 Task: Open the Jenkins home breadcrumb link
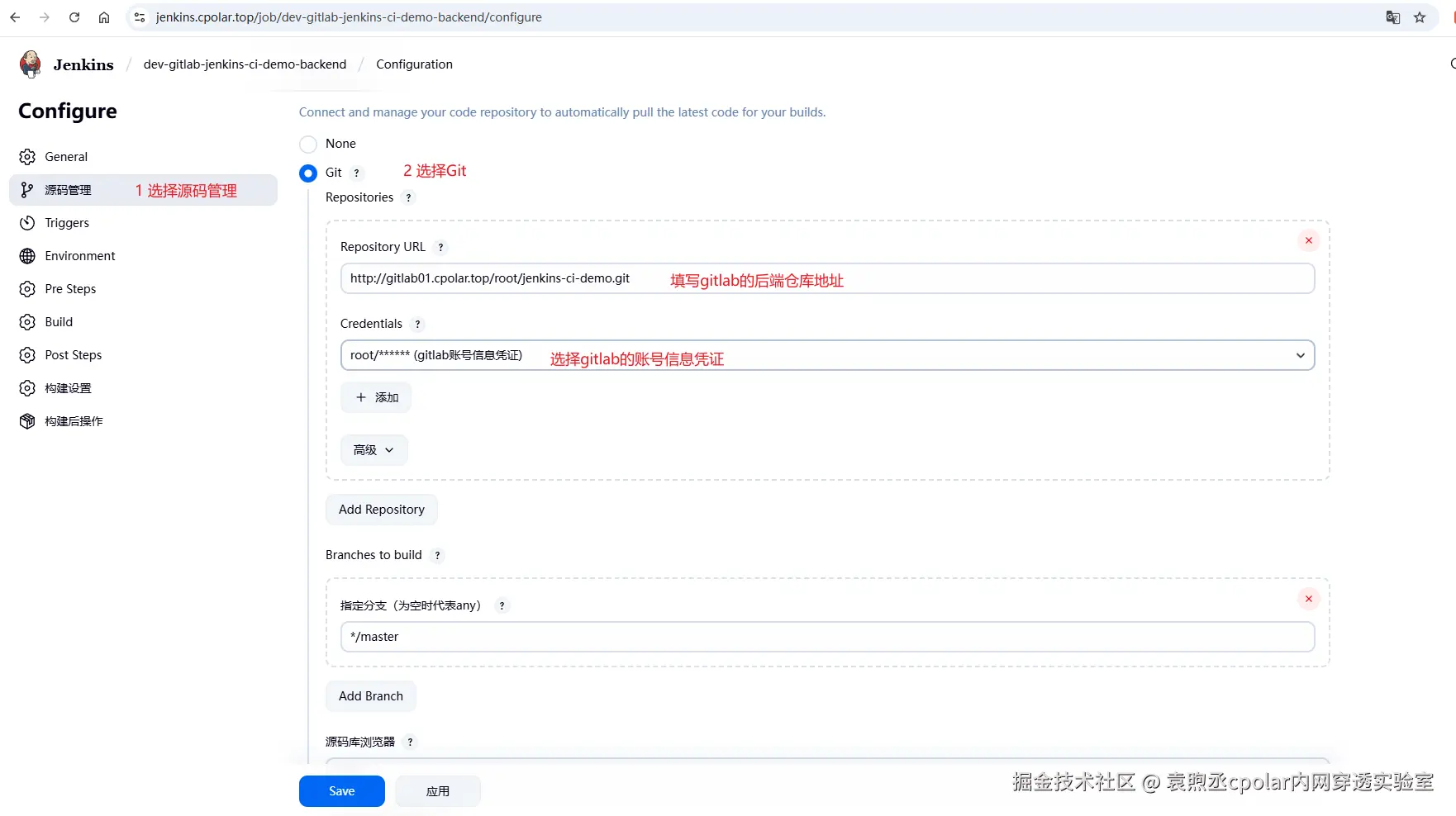tap(83, 64)
